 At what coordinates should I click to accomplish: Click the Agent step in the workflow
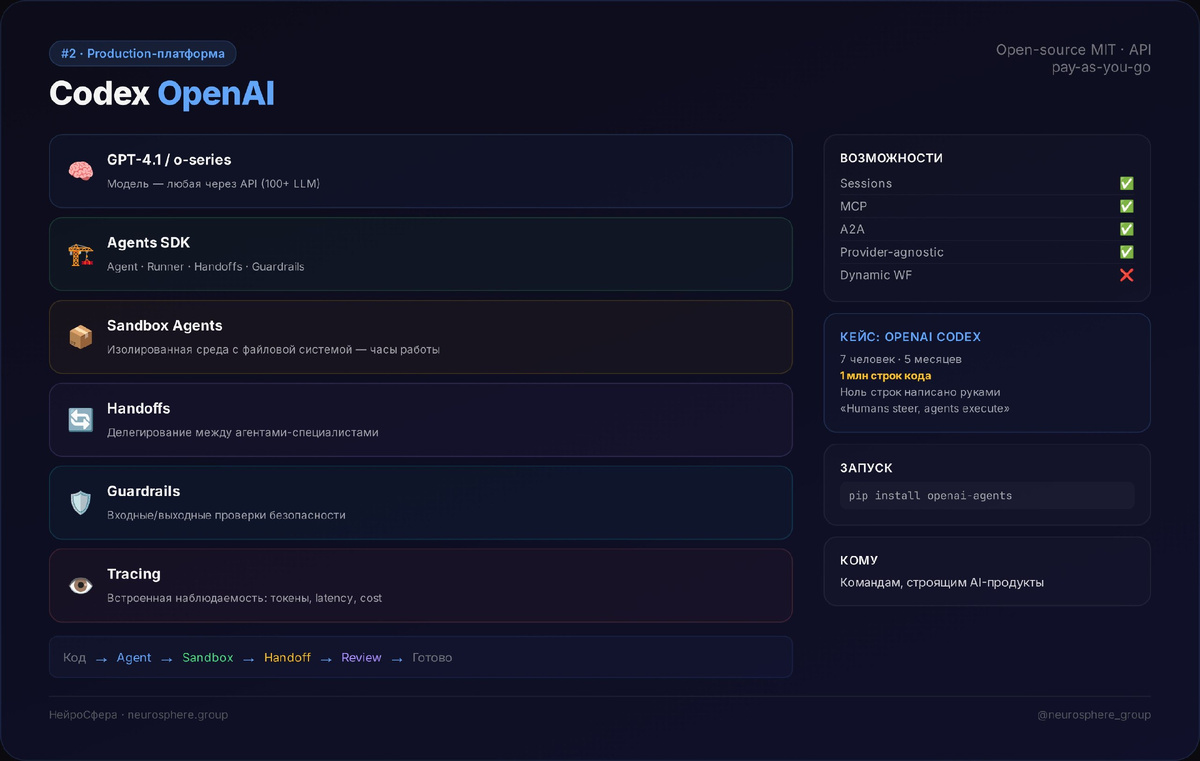(x=134, y=658)
